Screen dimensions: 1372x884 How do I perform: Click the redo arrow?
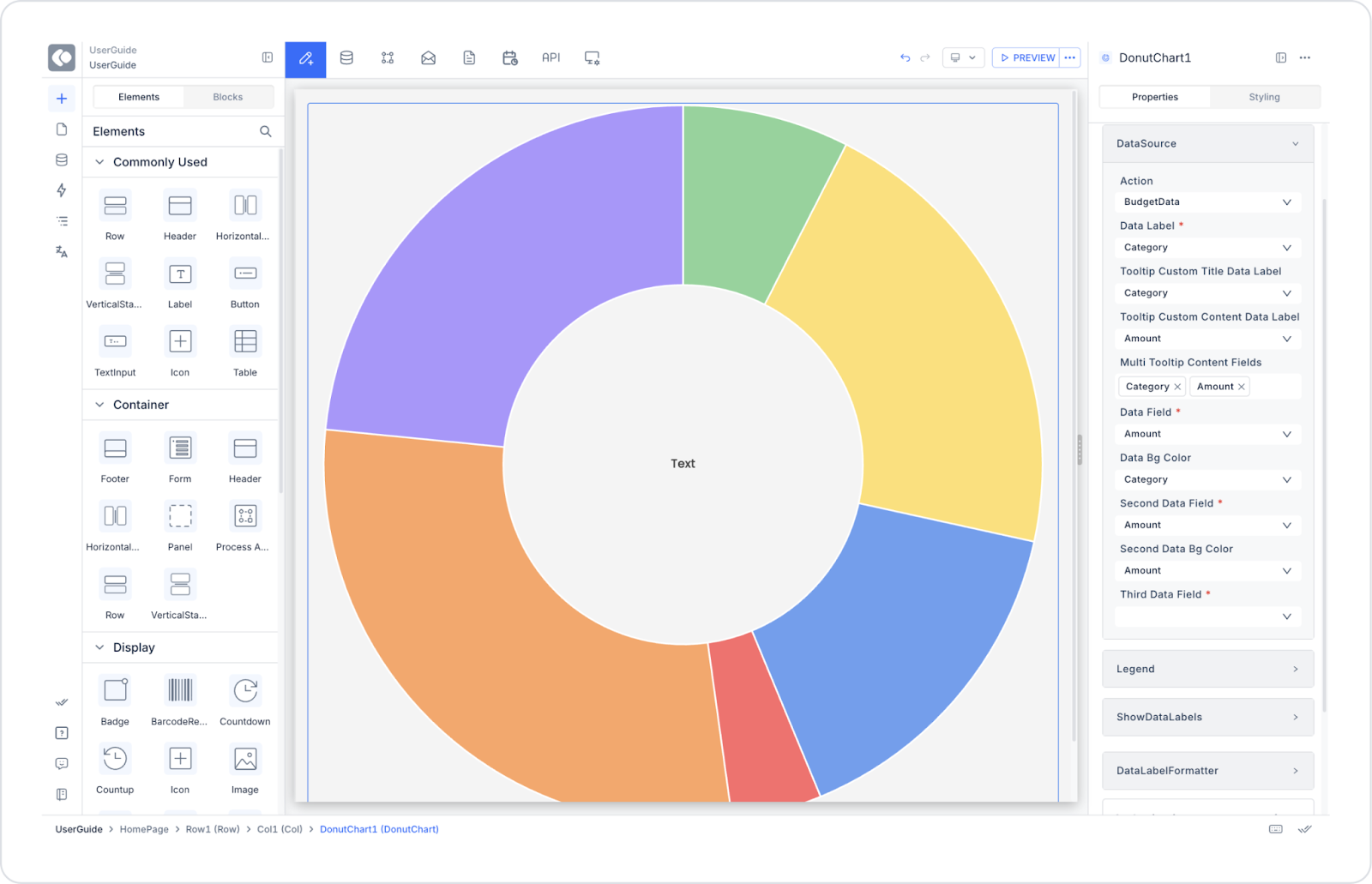(925, 57)
